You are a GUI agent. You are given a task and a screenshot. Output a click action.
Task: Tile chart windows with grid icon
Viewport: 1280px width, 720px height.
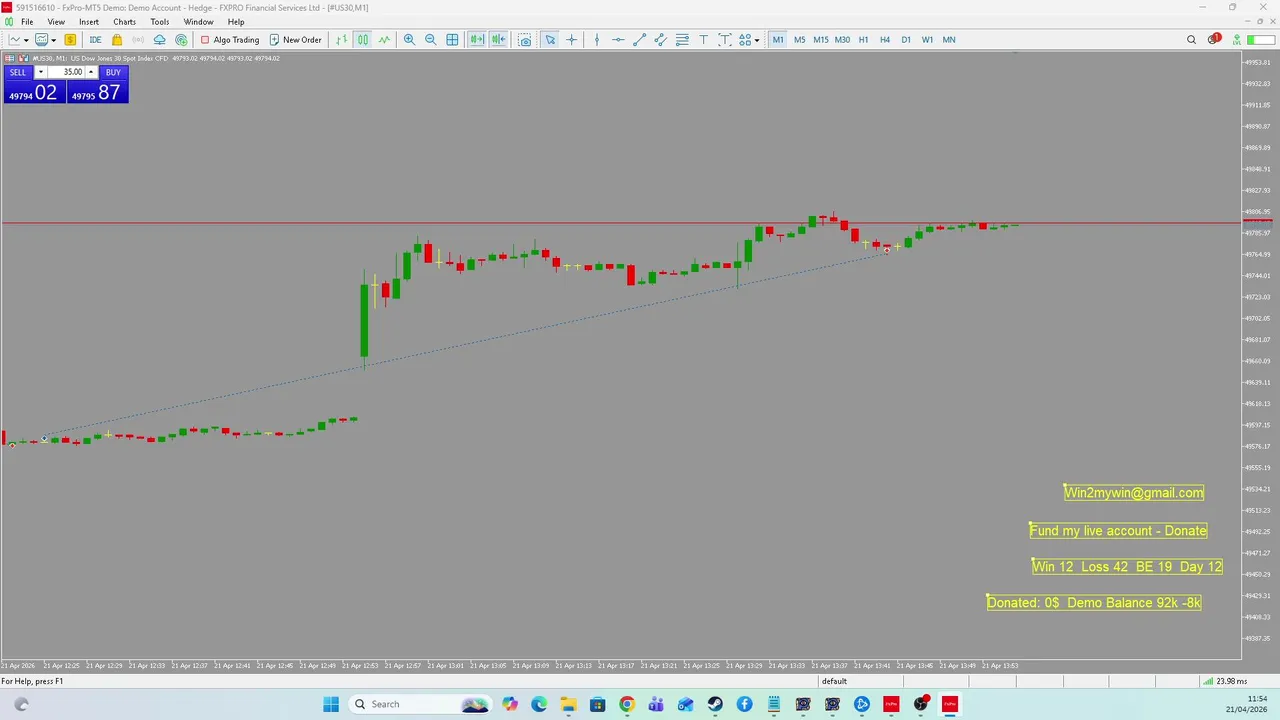(452, 40)
